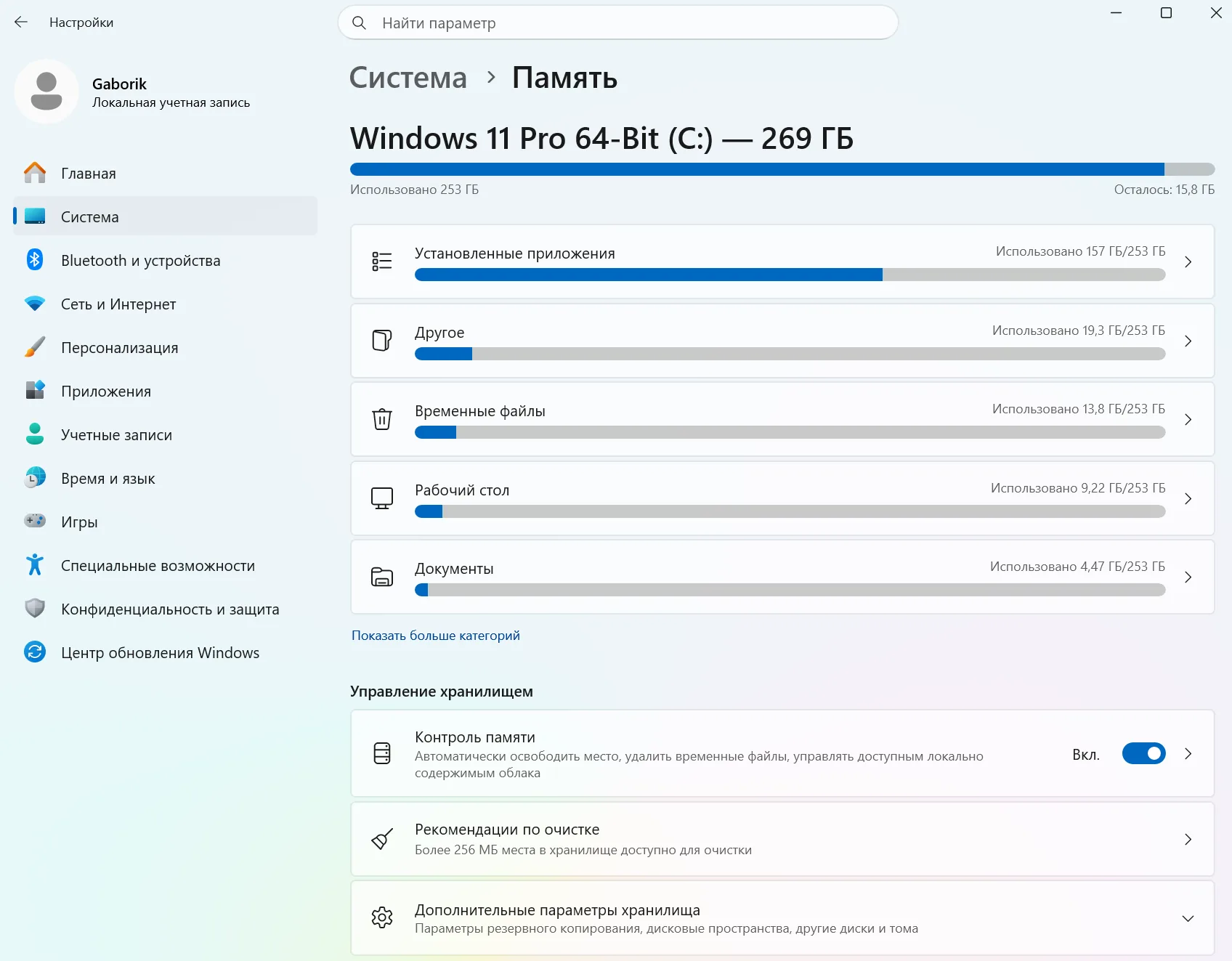Screen dimensions: 1232x961
Task: Click the Время и язык globe-clock icon
Action: [x=35, y=478]
